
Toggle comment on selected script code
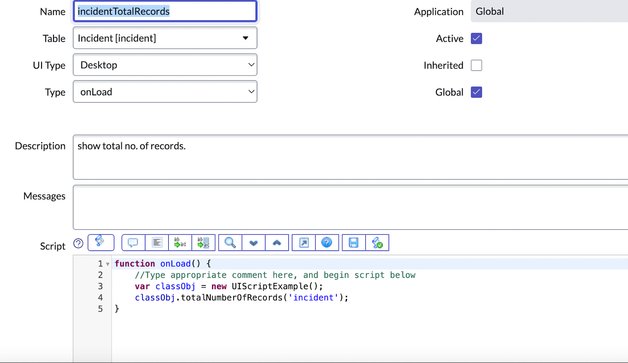pos(133,242)
